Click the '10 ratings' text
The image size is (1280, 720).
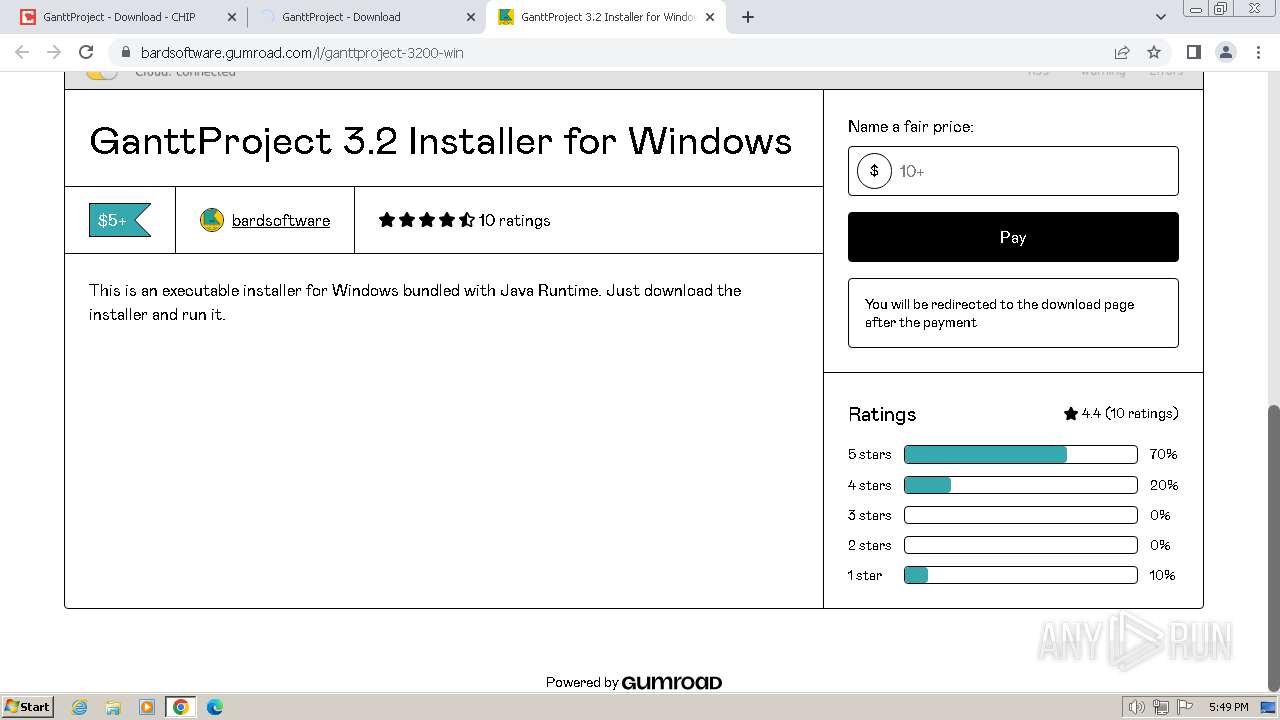coord(514,220)
